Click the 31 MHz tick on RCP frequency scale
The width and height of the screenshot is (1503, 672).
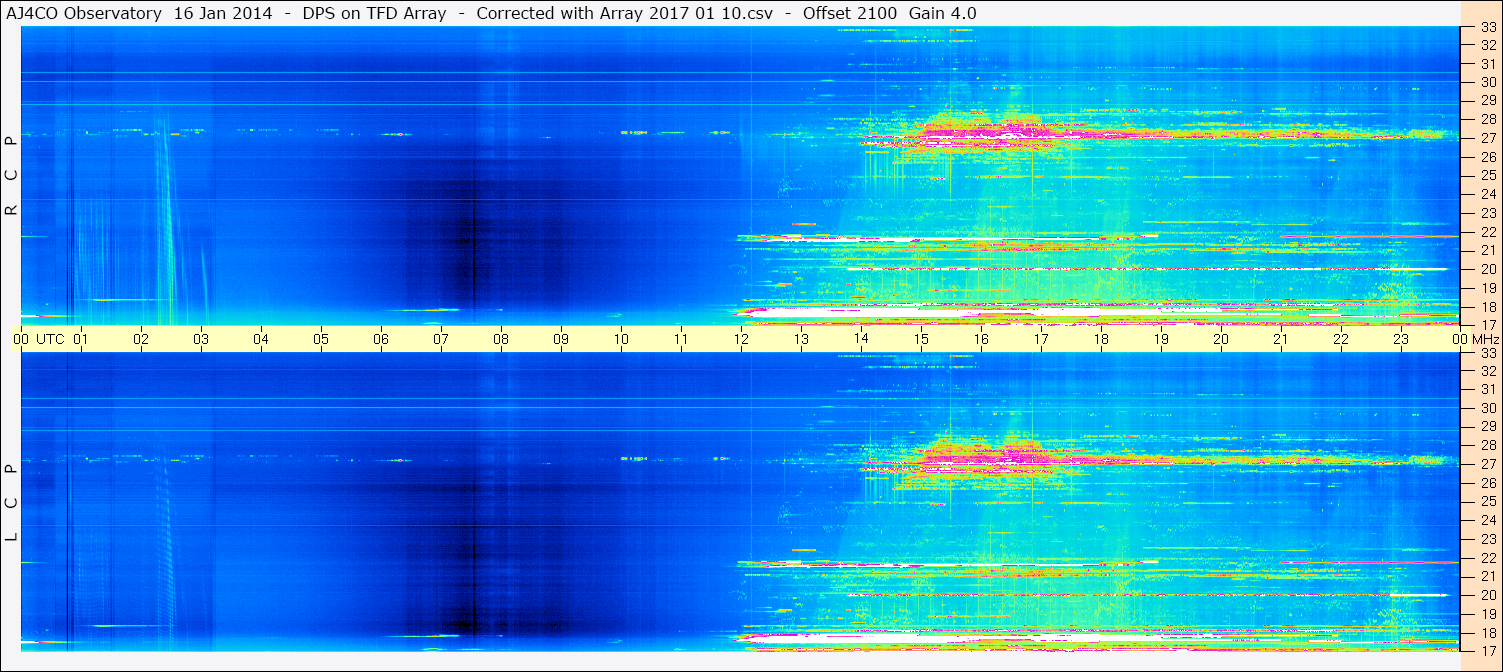1487,64
